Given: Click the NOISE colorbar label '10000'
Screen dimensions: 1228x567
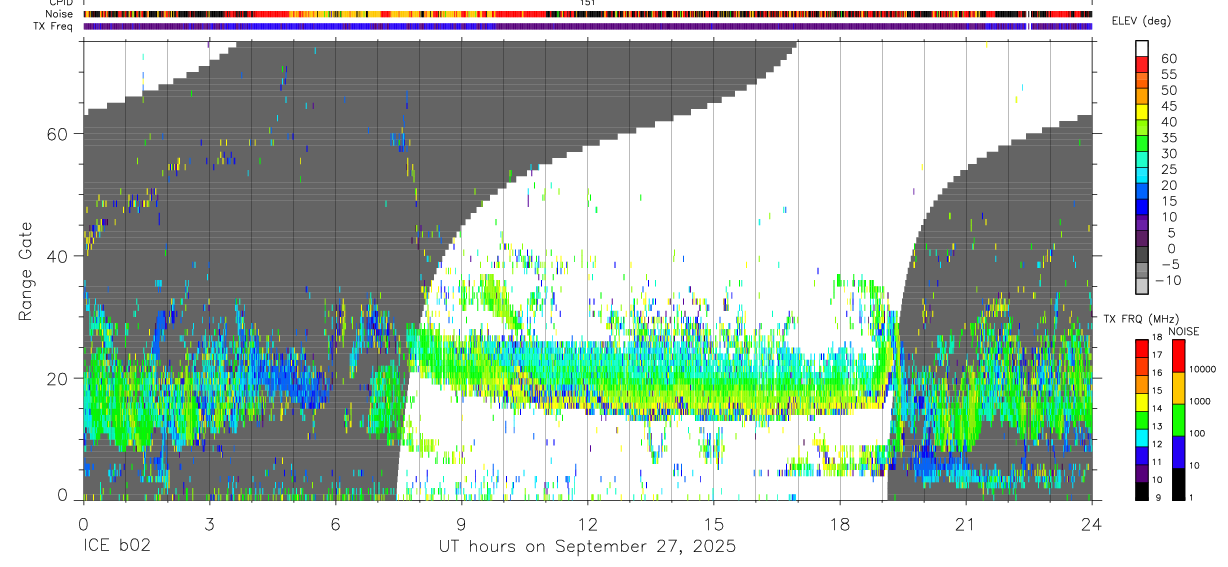Looking at the screenshot, I should point(1205,370).
